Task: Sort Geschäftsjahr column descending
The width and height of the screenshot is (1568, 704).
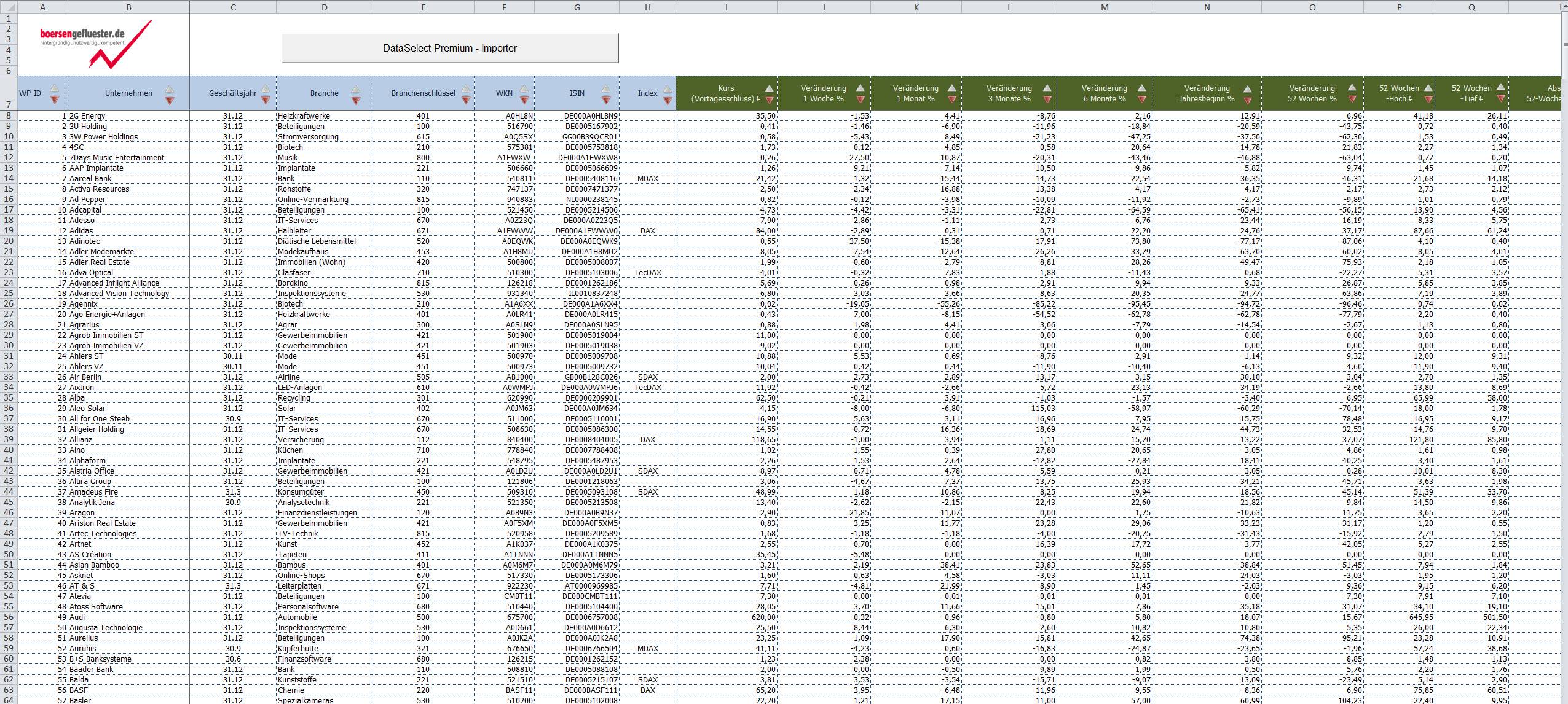Action: (x=266, y=100)
